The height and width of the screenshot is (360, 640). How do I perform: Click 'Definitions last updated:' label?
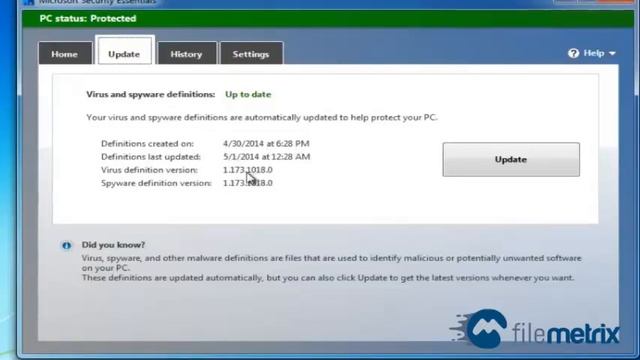coord(151,157)
